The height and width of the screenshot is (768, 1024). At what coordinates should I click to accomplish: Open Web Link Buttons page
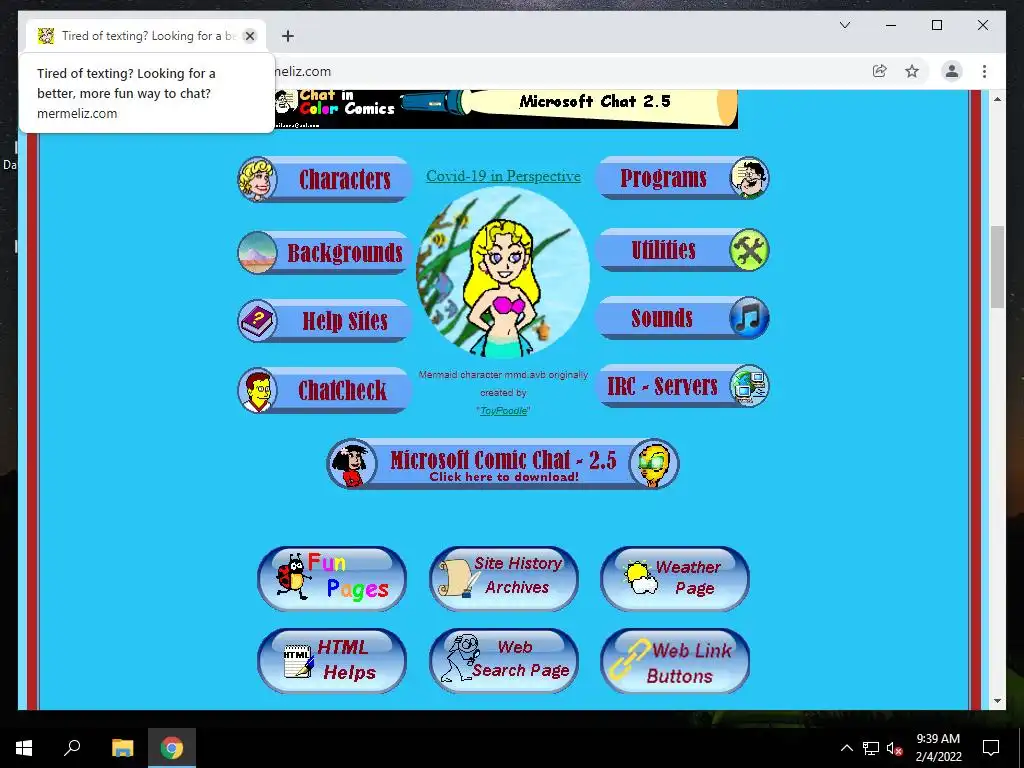tap(675, 661)
